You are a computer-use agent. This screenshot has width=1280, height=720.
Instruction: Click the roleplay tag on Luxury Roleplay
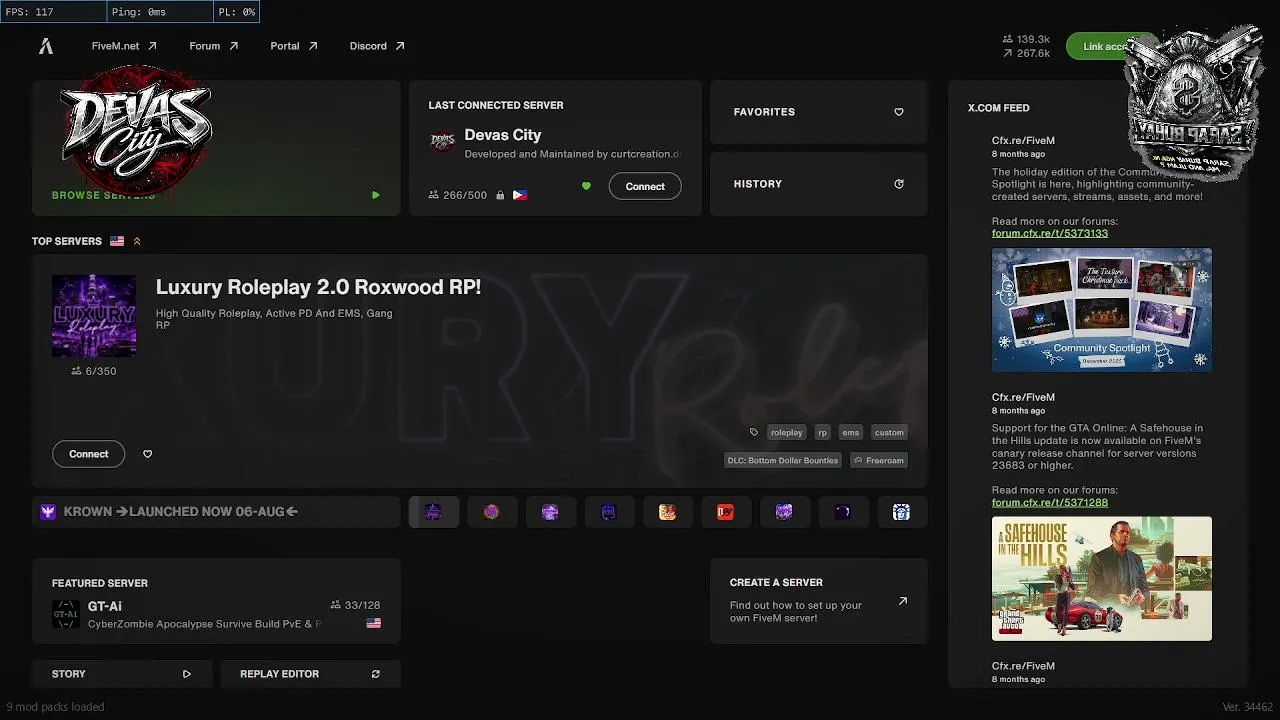[787, 433]
